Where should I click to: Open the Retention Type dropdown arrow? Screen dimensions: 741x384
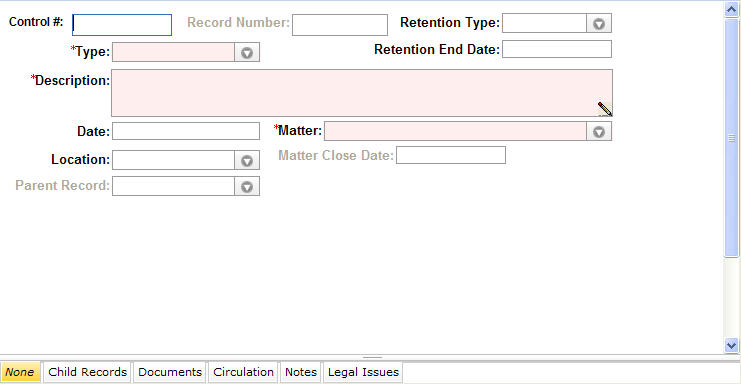tap(599, 23)
